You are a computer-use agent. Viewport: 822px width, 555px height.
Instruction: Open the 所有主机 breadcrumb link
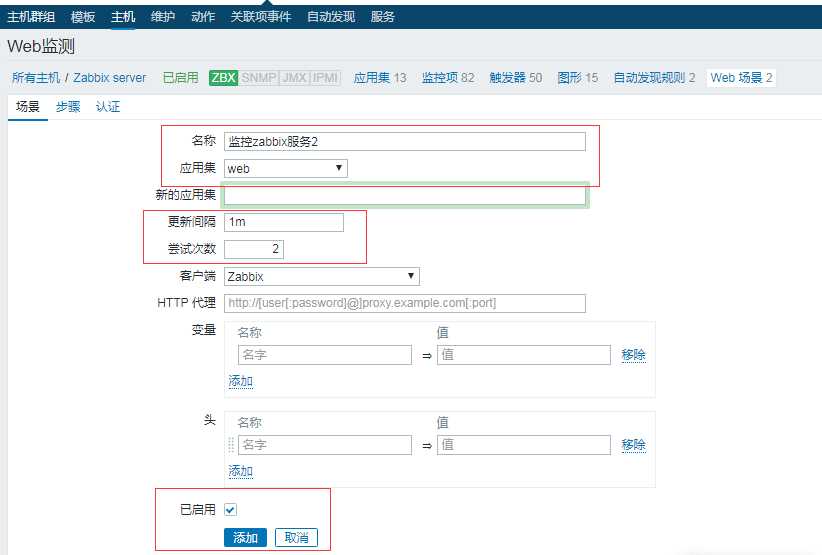[x=36, y=78]
